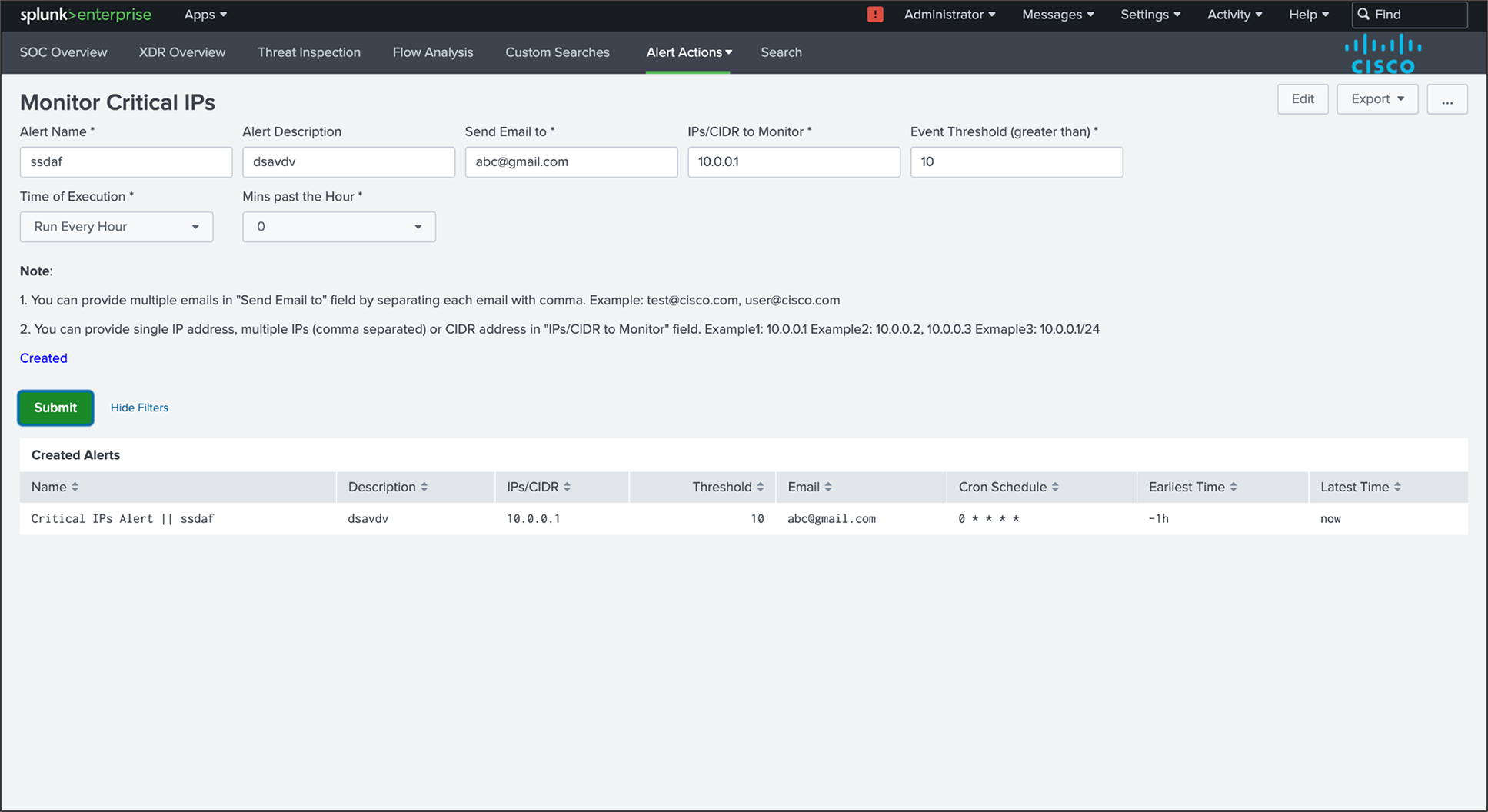
Task: Expand the Activity menu
Action: [1234, 15]
